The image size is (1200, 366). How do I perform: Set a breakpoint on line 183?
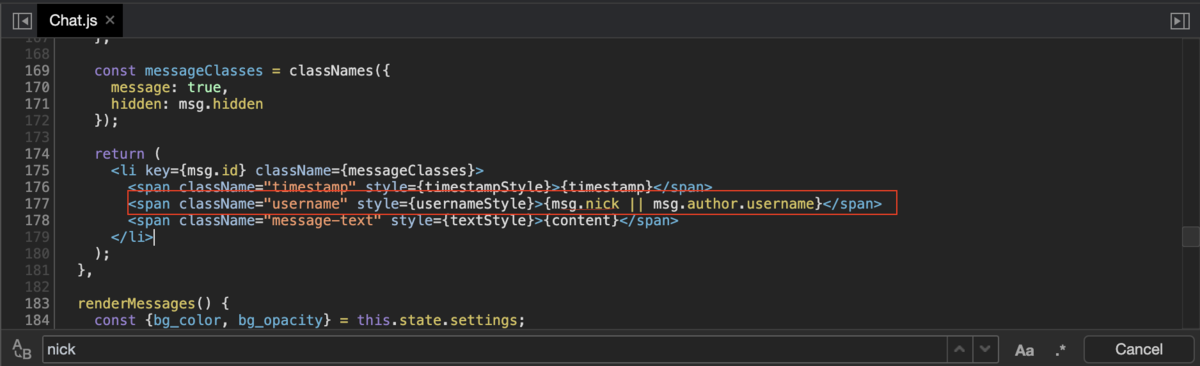pos(36,303)
